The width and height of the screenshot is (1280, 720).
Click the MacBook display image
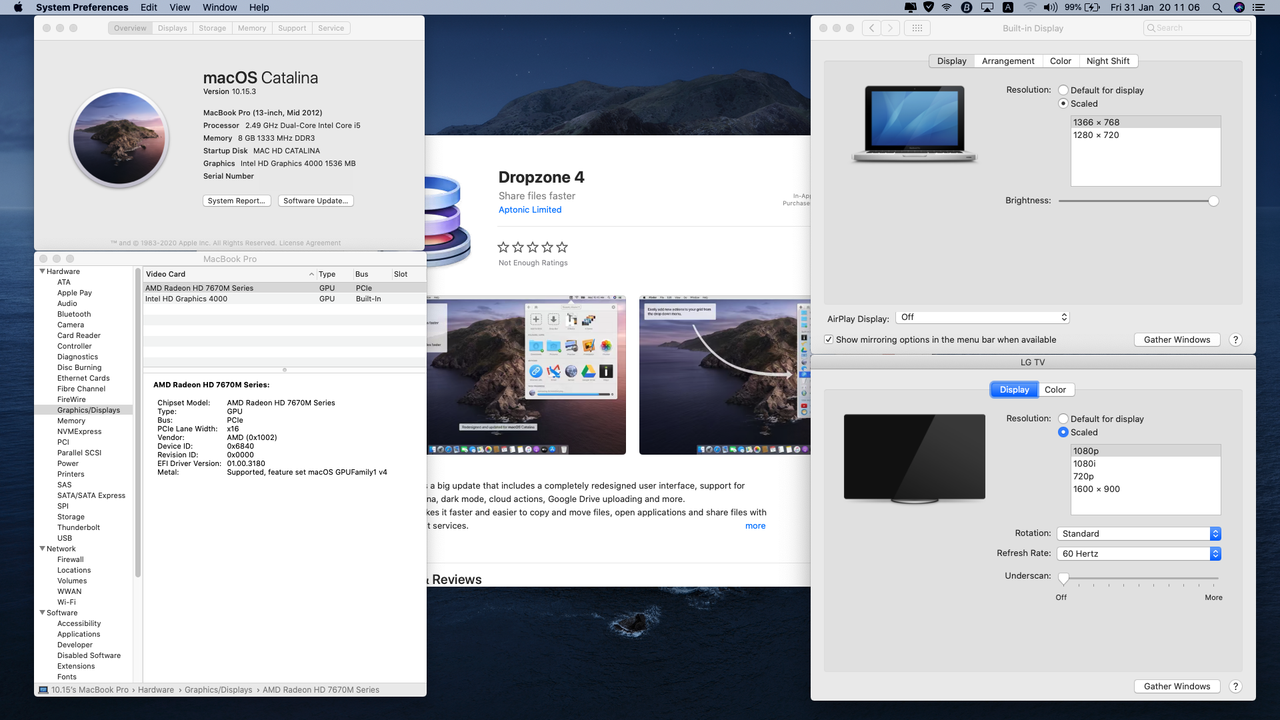coord(914,125)
